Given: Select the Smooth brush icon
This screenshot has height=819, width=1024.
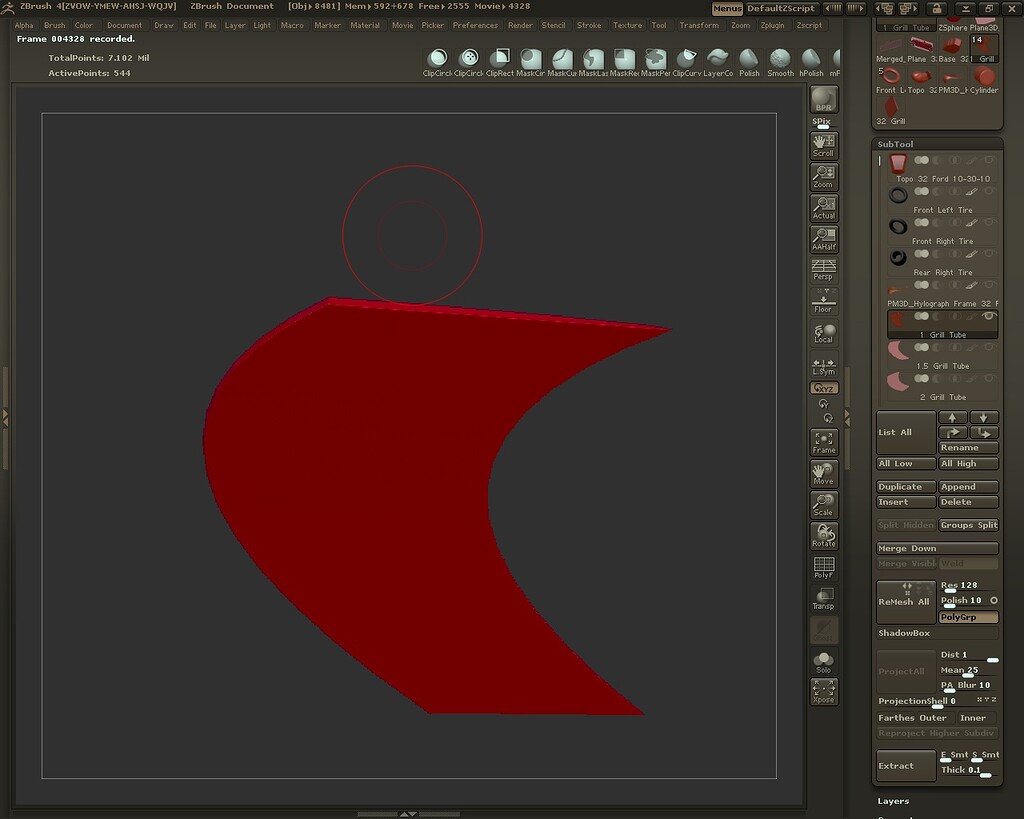Looking at the screenshot, I should (x=780, y=60).
